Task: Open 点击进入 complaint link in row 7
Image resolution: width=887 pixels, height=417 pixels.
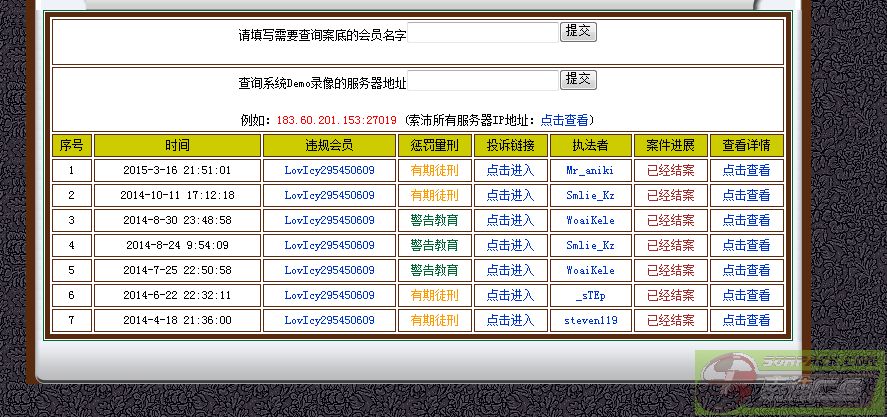Action: click(510, 320)
